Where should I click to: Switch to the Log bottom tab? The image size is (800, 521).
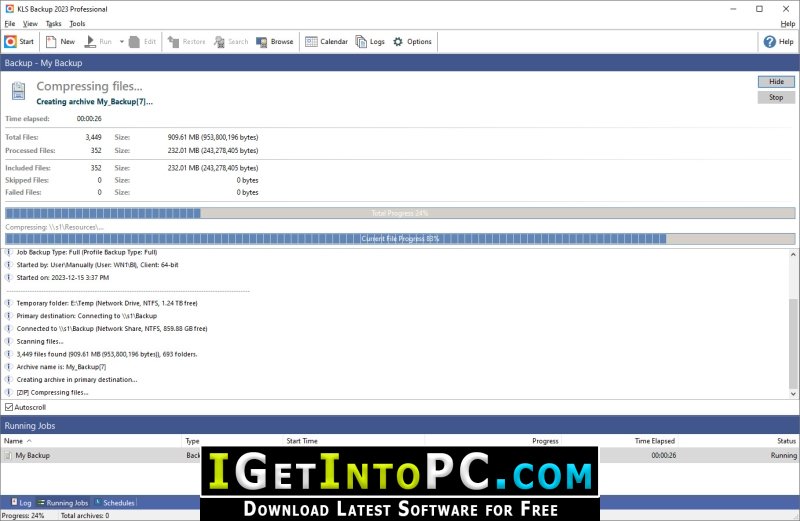(x=21, y=503)
